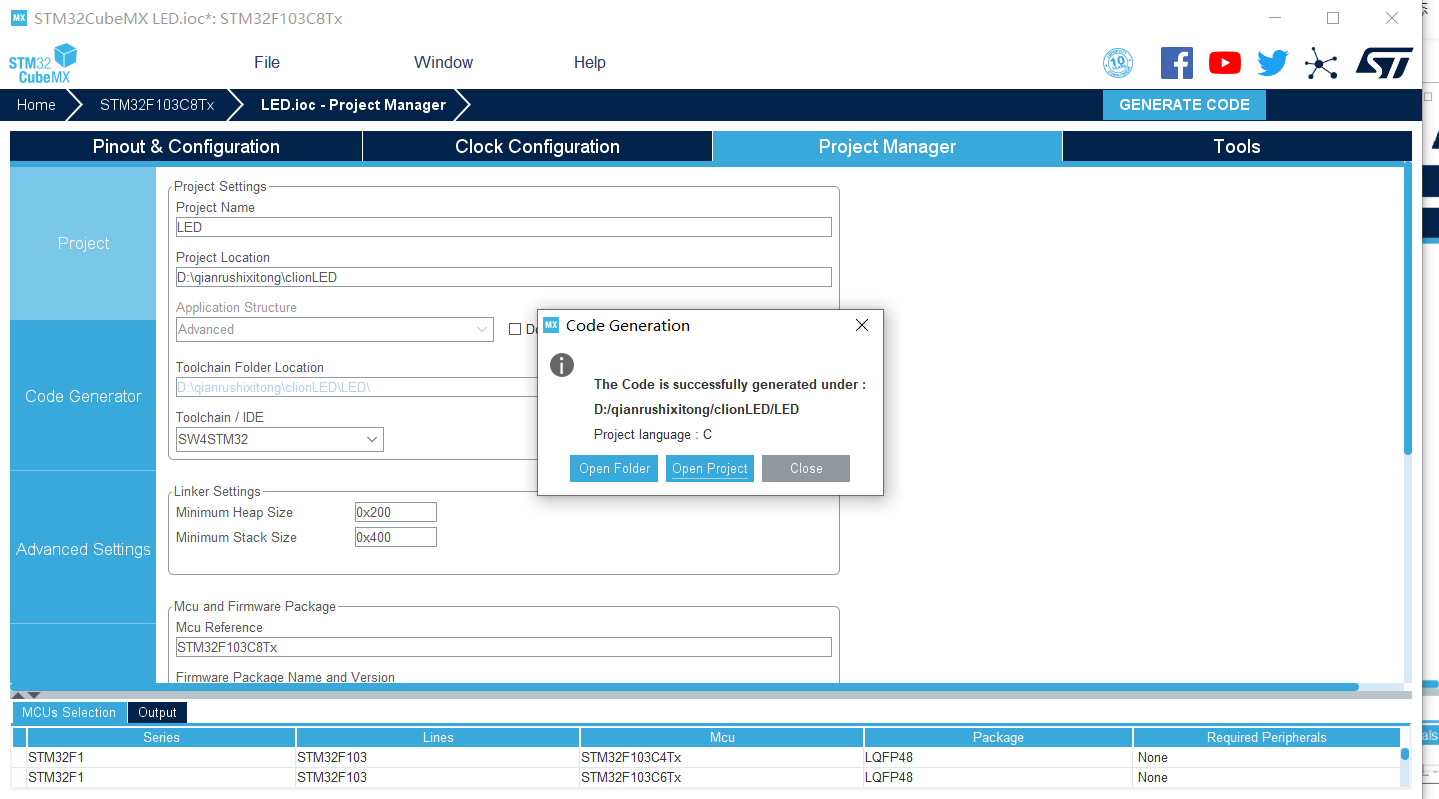Click the ST logo icon
The height and width of the screenshot is (799, 1439).
pyautogui.click(x=1384, y=62)
